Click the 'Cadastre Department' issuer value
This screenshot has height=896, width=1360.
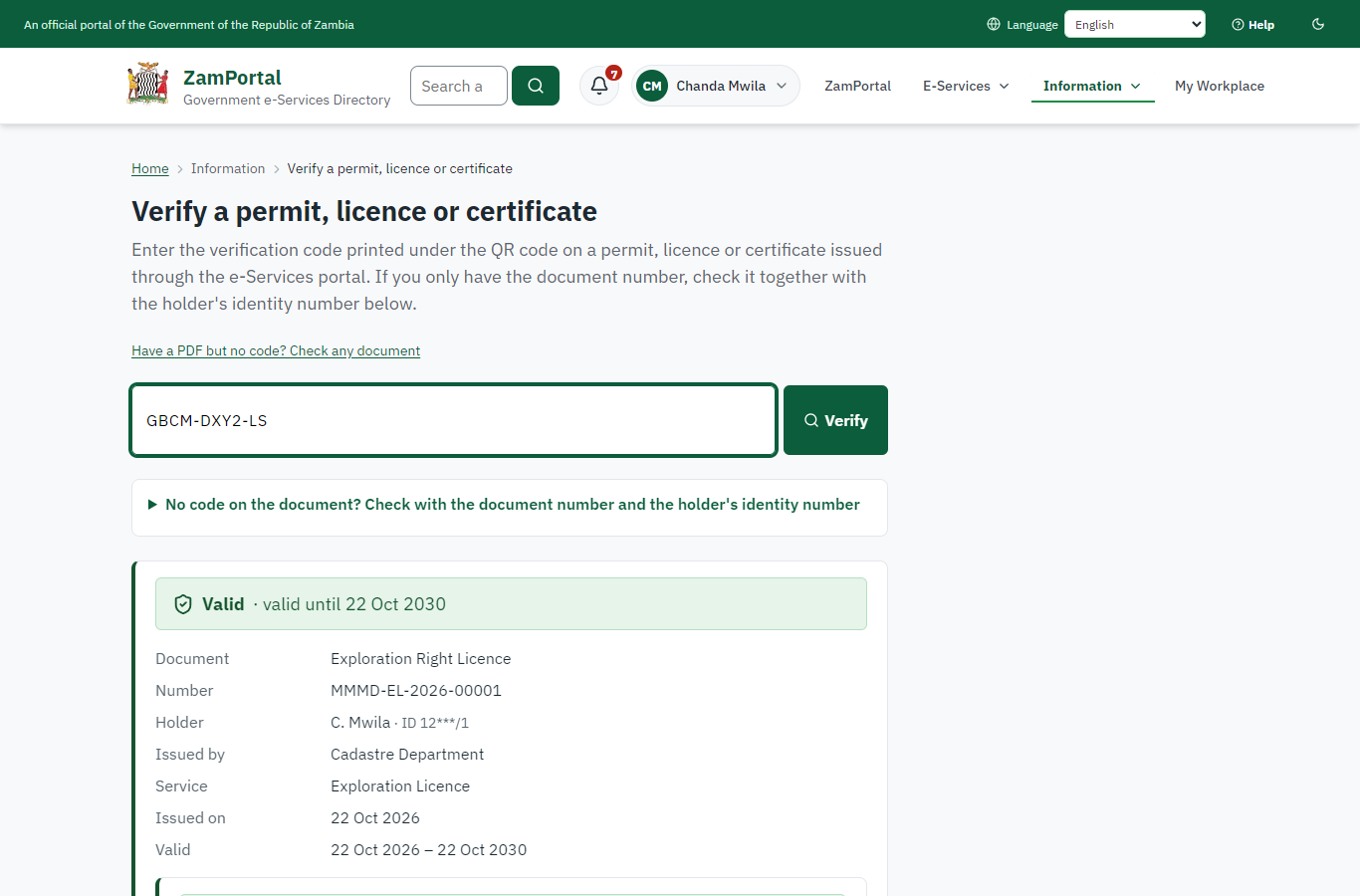[407, 754]
